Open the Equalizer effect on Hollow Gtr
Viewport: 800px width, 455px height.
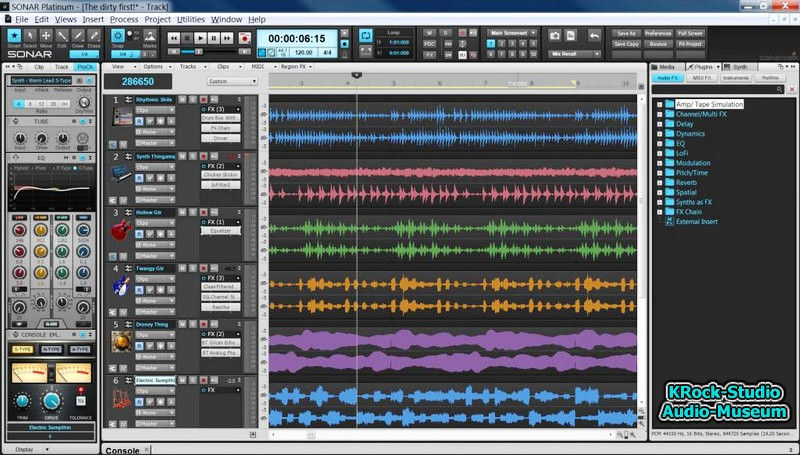220,231
